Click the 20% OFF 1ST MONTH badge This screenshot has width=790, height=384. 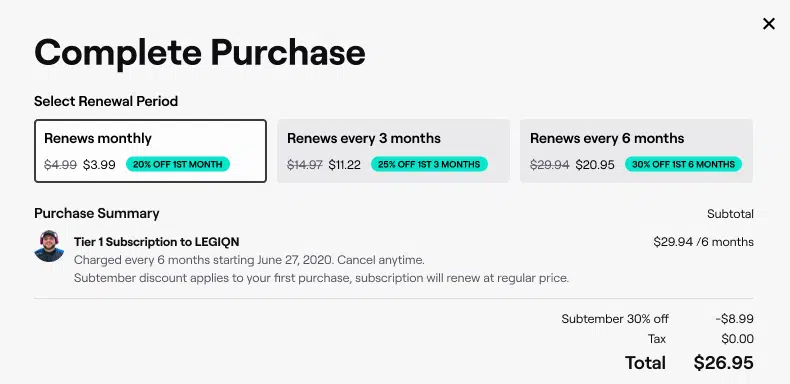coord(177,164)
